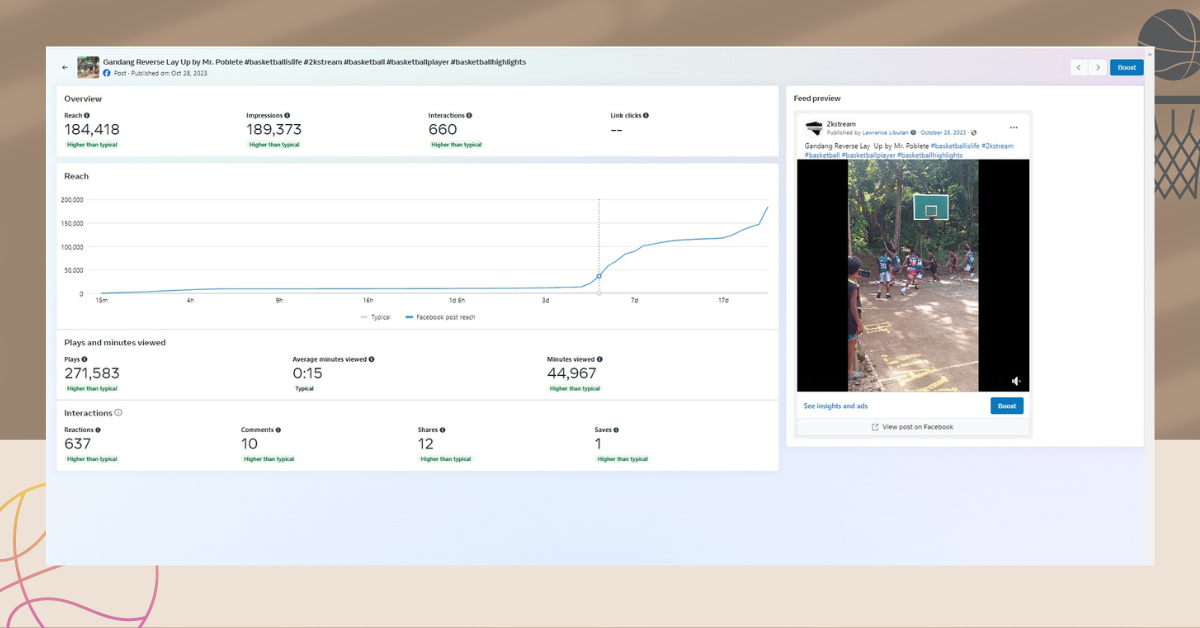Screen dimensions: 1200x628
Task: Show info tooltip for Minutes viewed
Action: click(599, 359)
